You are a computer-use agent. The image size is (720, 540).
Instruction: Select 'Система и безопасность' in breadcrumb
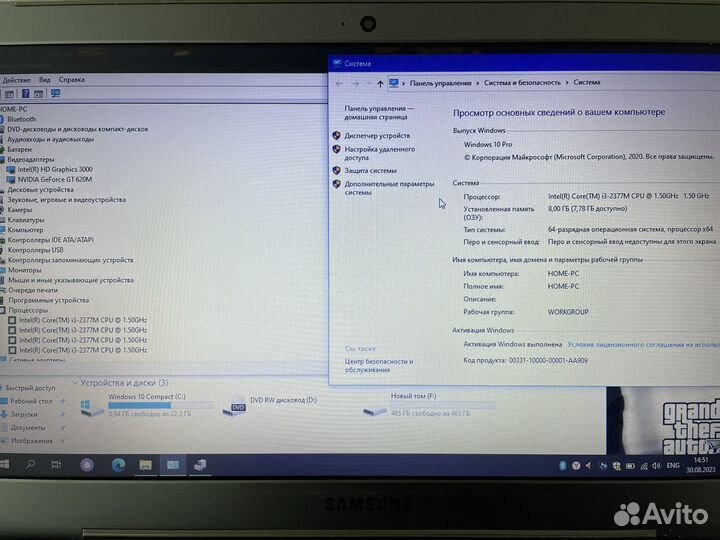coord(522,83)
